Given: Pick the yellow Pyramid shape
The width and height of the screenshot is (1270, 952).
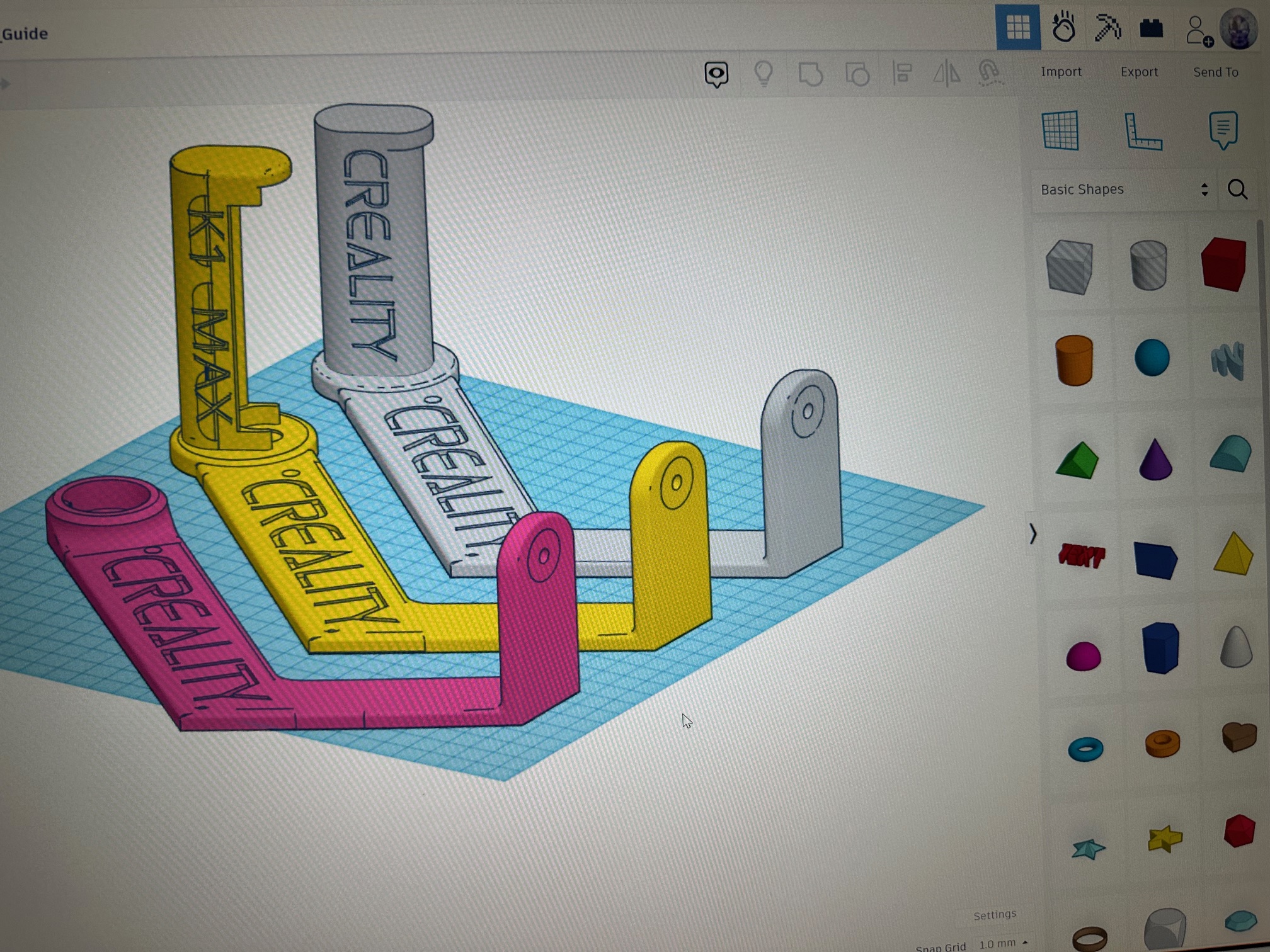Looking at the screenshot, I should tap(1233, 553).
